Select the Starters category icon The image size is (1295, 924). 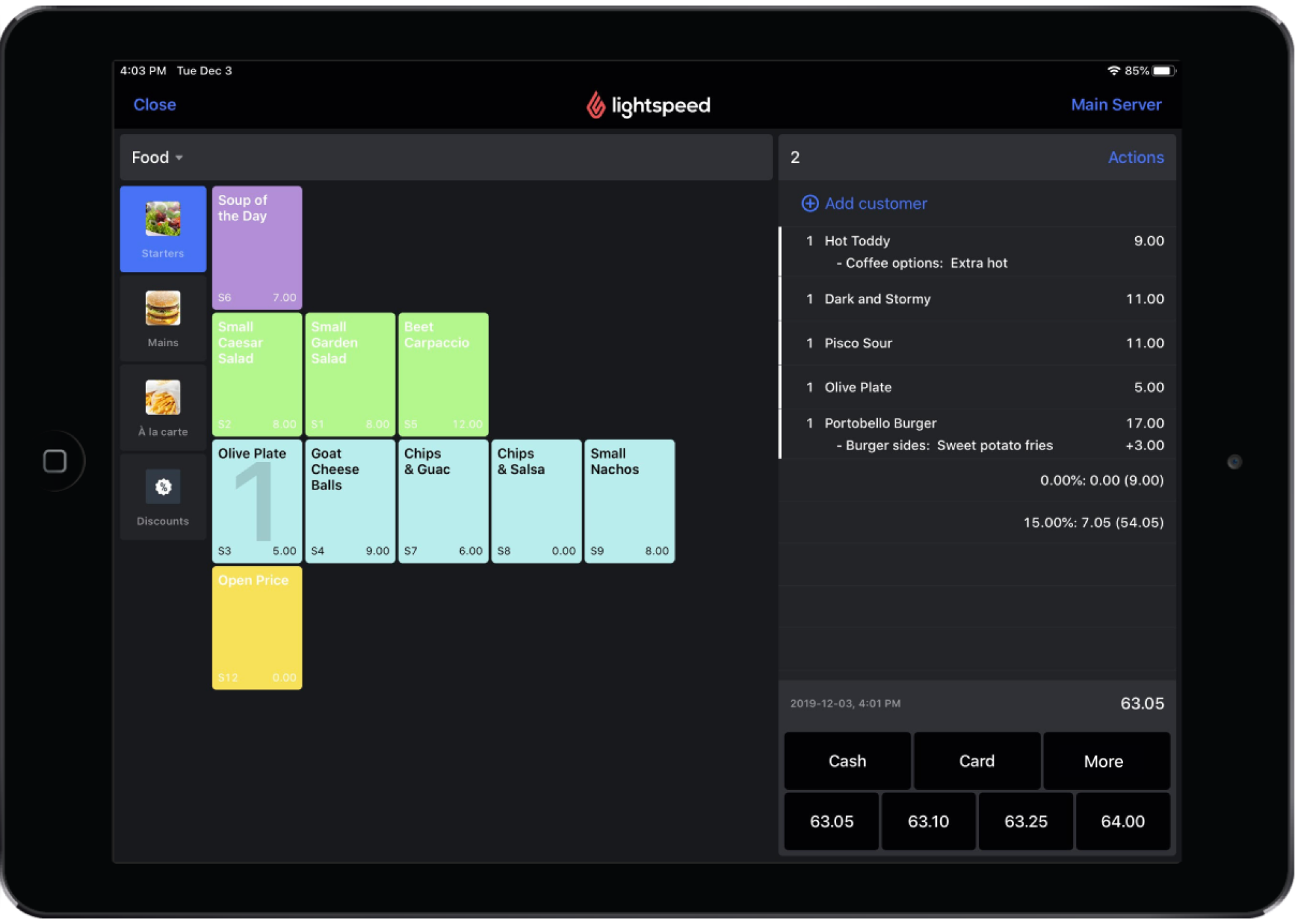[x=163, y=227]
